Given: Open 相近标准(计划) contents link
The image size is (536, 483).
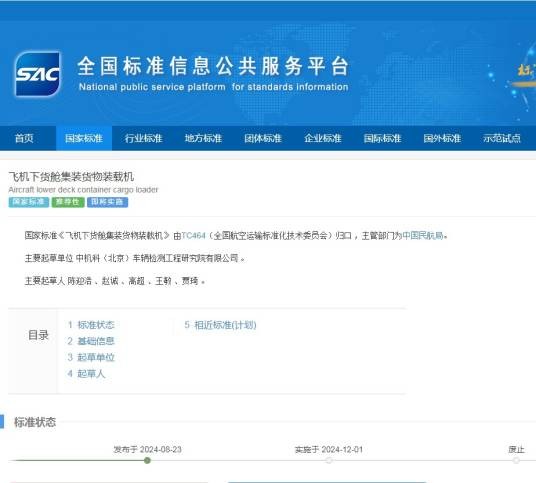Looking at the screenshot, I should click(x=220, y=325).
